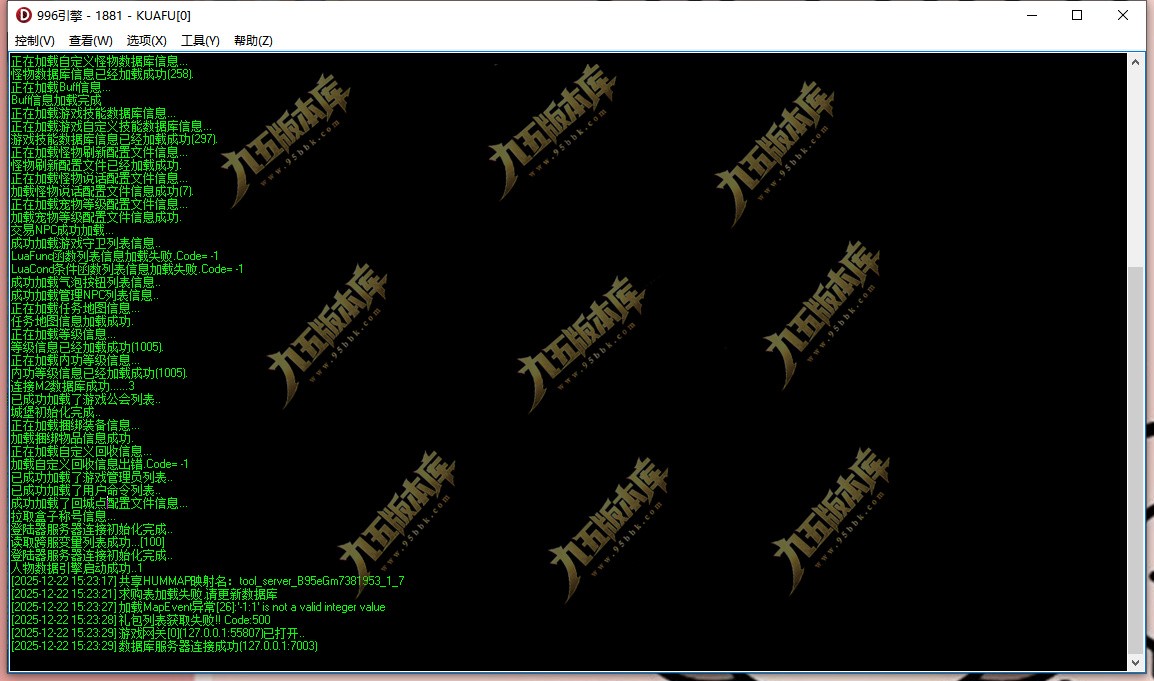Click log line 已成功加载了游戏管理员列表
The height and width of the screenshot is (681, 1154).
pyautogui.click(x=91, y=477)
